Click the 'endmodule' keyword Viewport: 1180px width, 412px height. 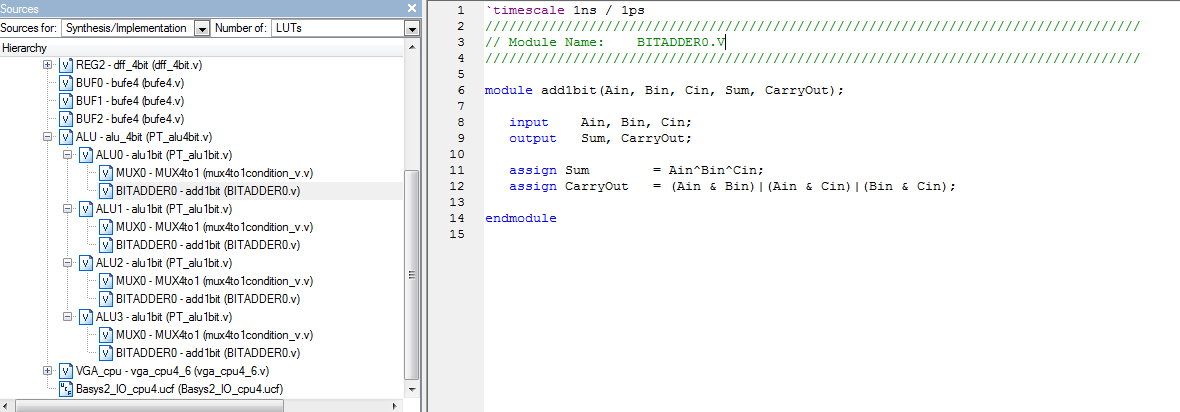coord(521,218)
